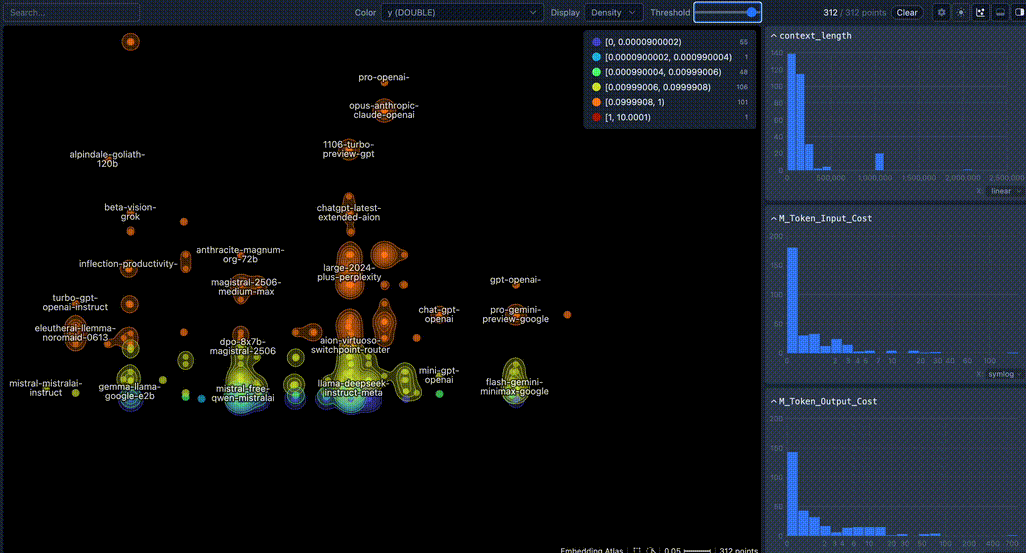
Task: Click anthracite-magnum-org-72b label
Action: [x=240, y=255]
